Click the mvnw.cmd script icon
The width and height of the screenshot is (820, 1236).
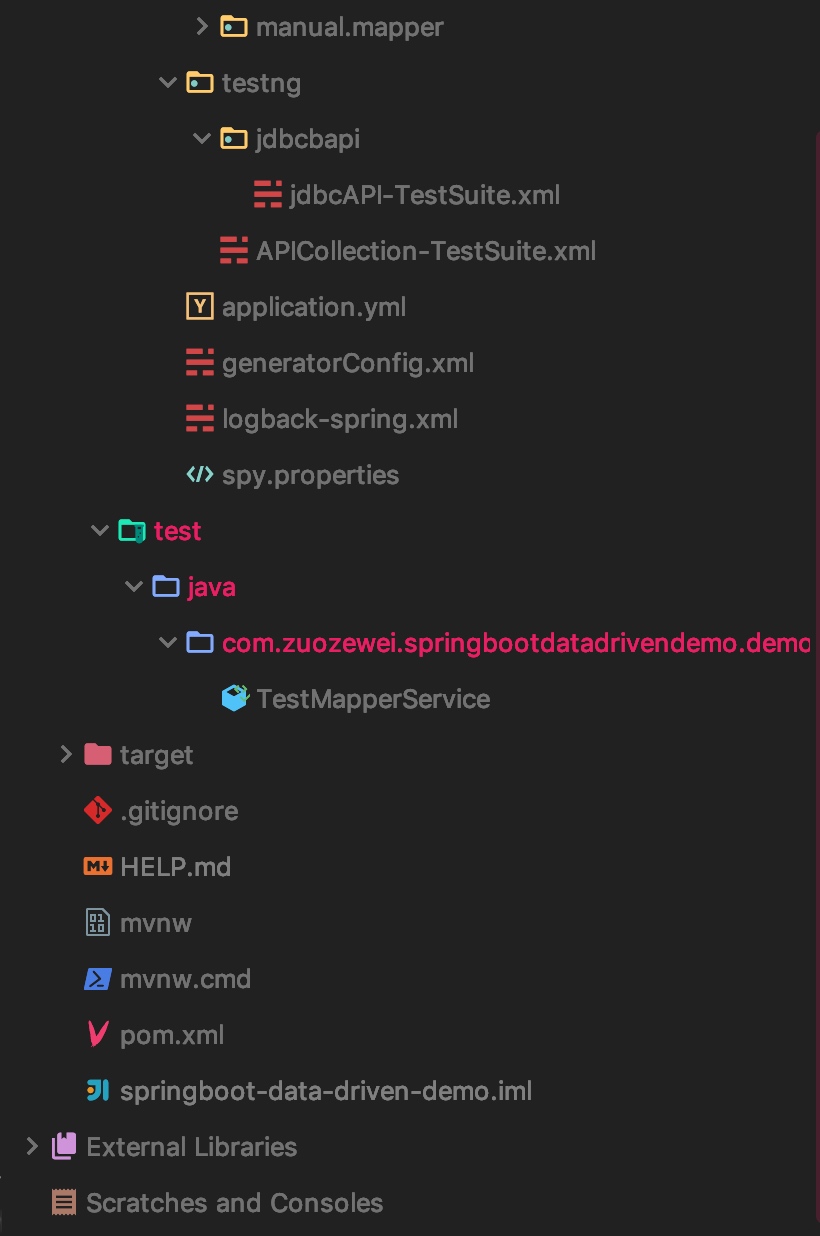point(98,979)
